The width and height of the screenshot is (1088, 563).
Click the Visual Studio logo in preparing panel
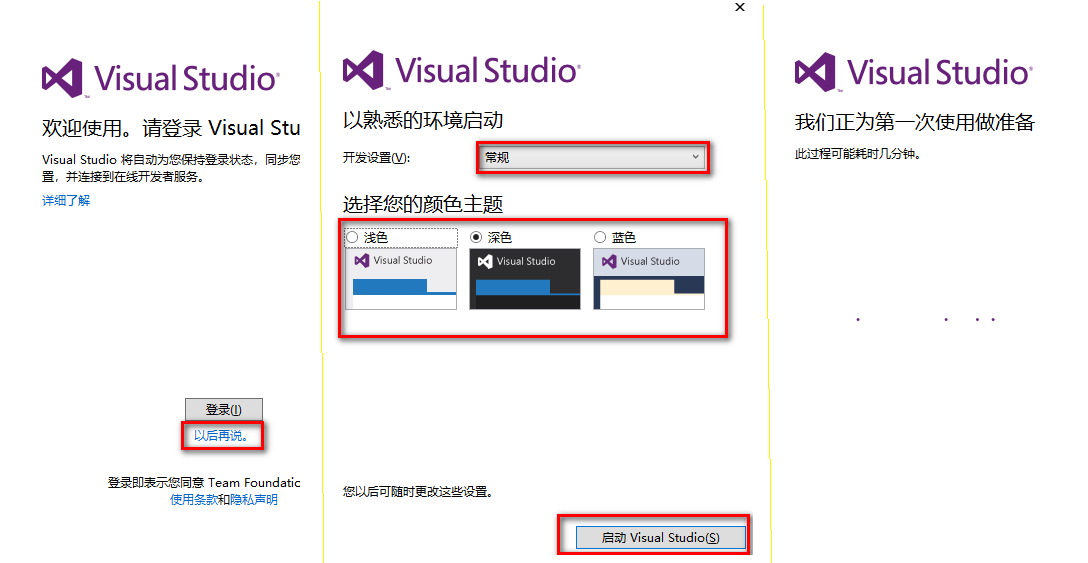point(913,72)
